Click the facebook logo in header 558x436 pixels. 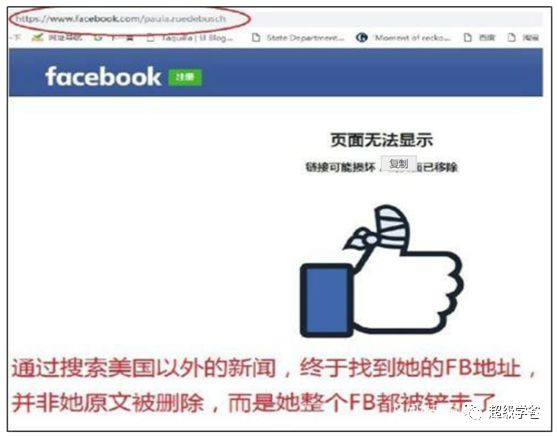pos(103,76)
